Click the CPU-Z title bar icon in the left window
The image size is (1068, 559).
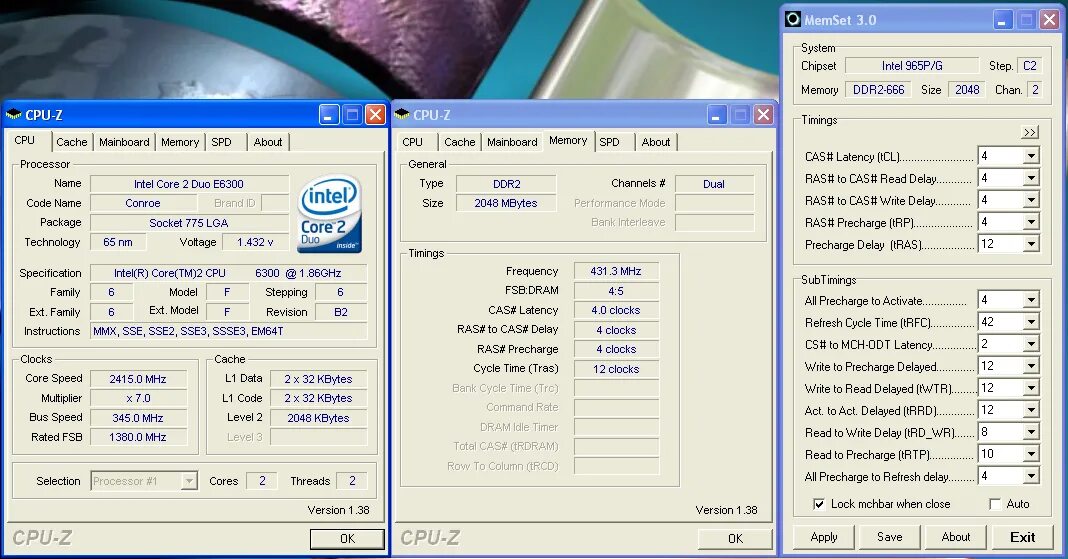pyautogui.click(x=14, y=115)
